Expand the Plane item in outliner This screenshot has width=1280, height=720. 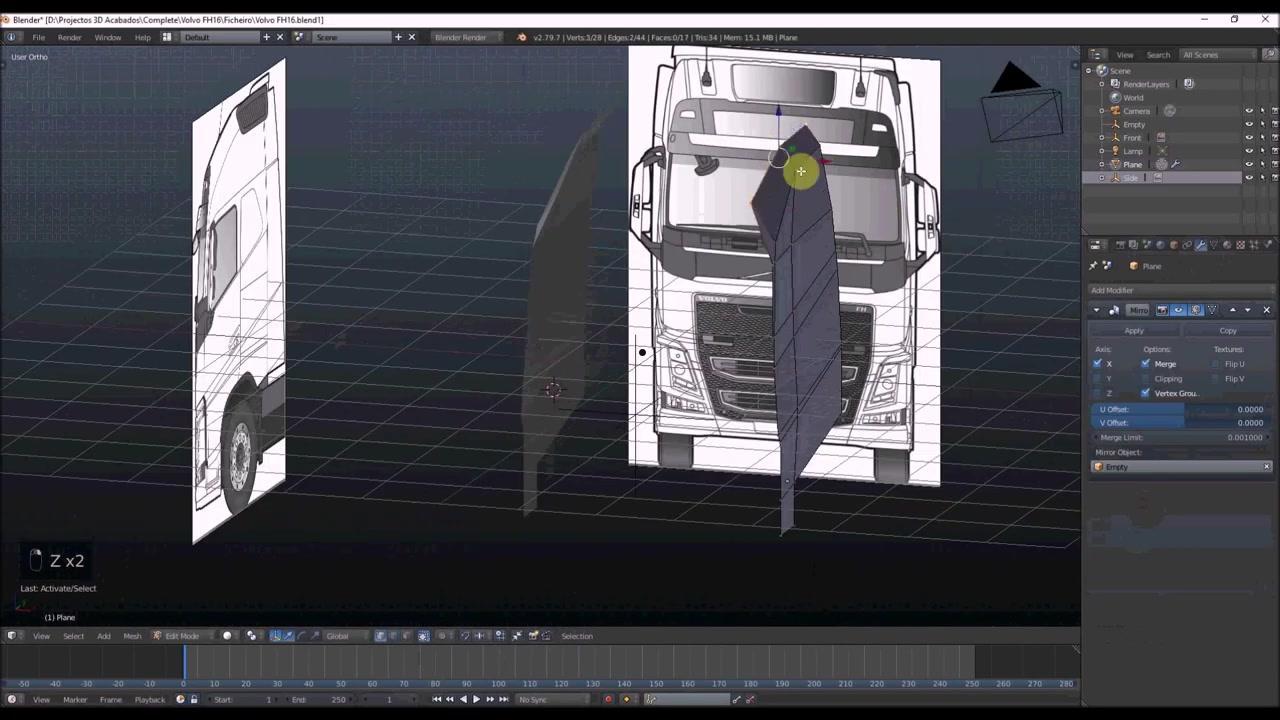1101,164
